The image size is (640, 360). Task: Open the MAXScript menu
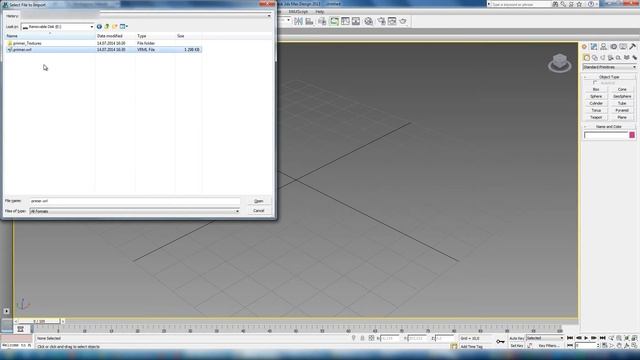(x=298, y=12)
